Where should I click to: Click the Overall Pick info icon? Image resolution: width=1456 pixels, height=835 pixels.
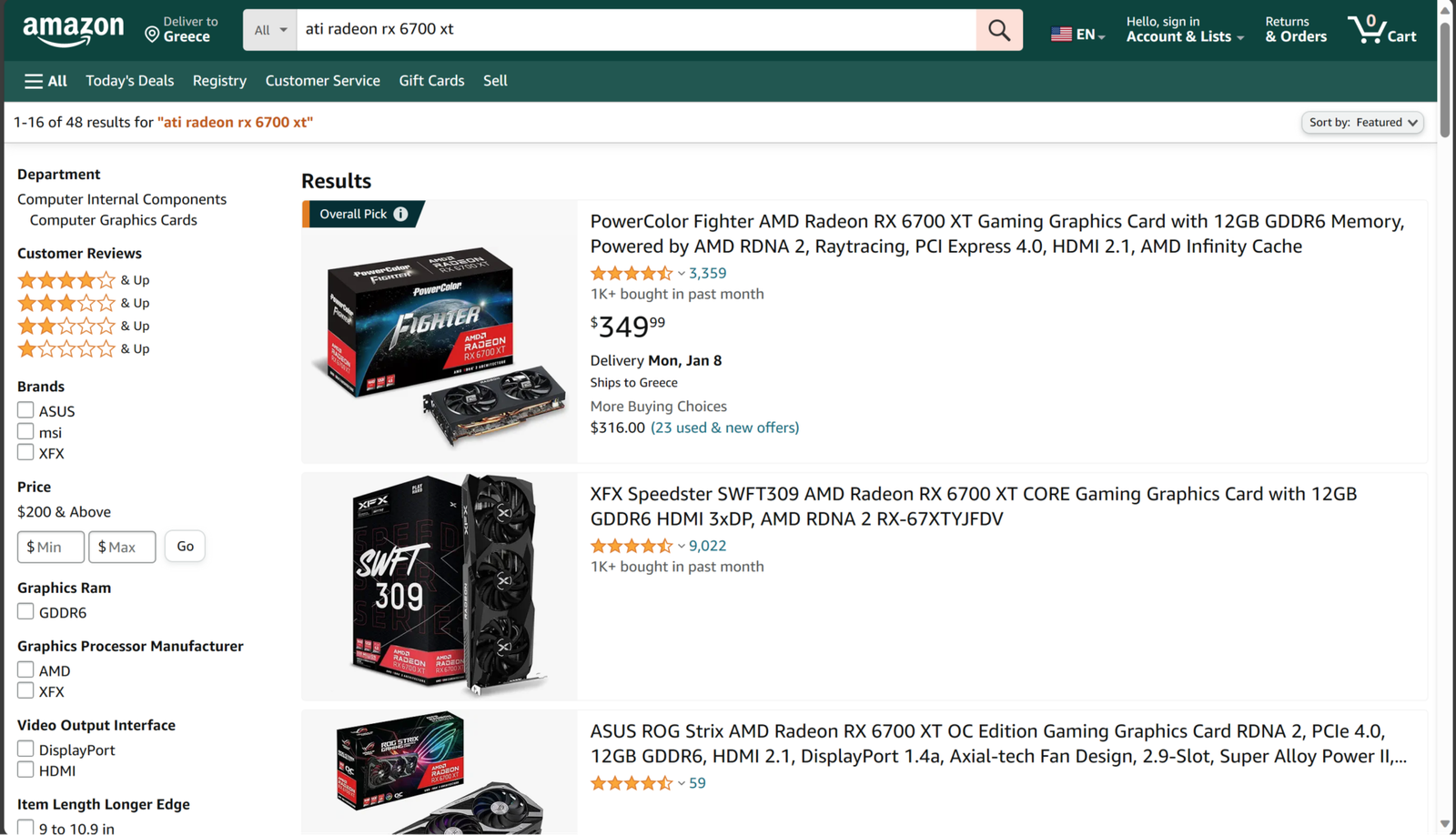tap(400, 214)
